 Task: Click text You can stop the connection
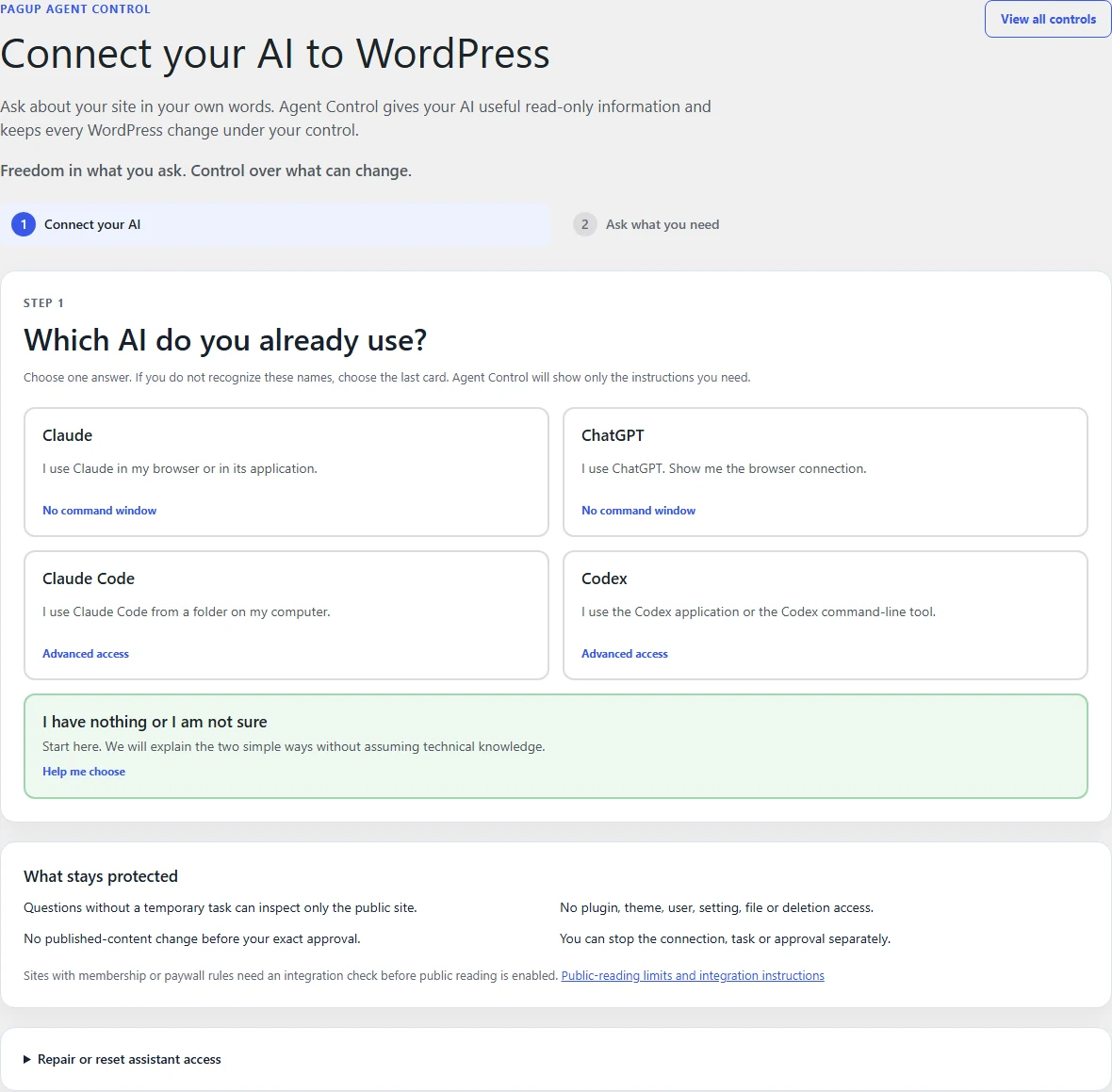click(x=726, y=938)
